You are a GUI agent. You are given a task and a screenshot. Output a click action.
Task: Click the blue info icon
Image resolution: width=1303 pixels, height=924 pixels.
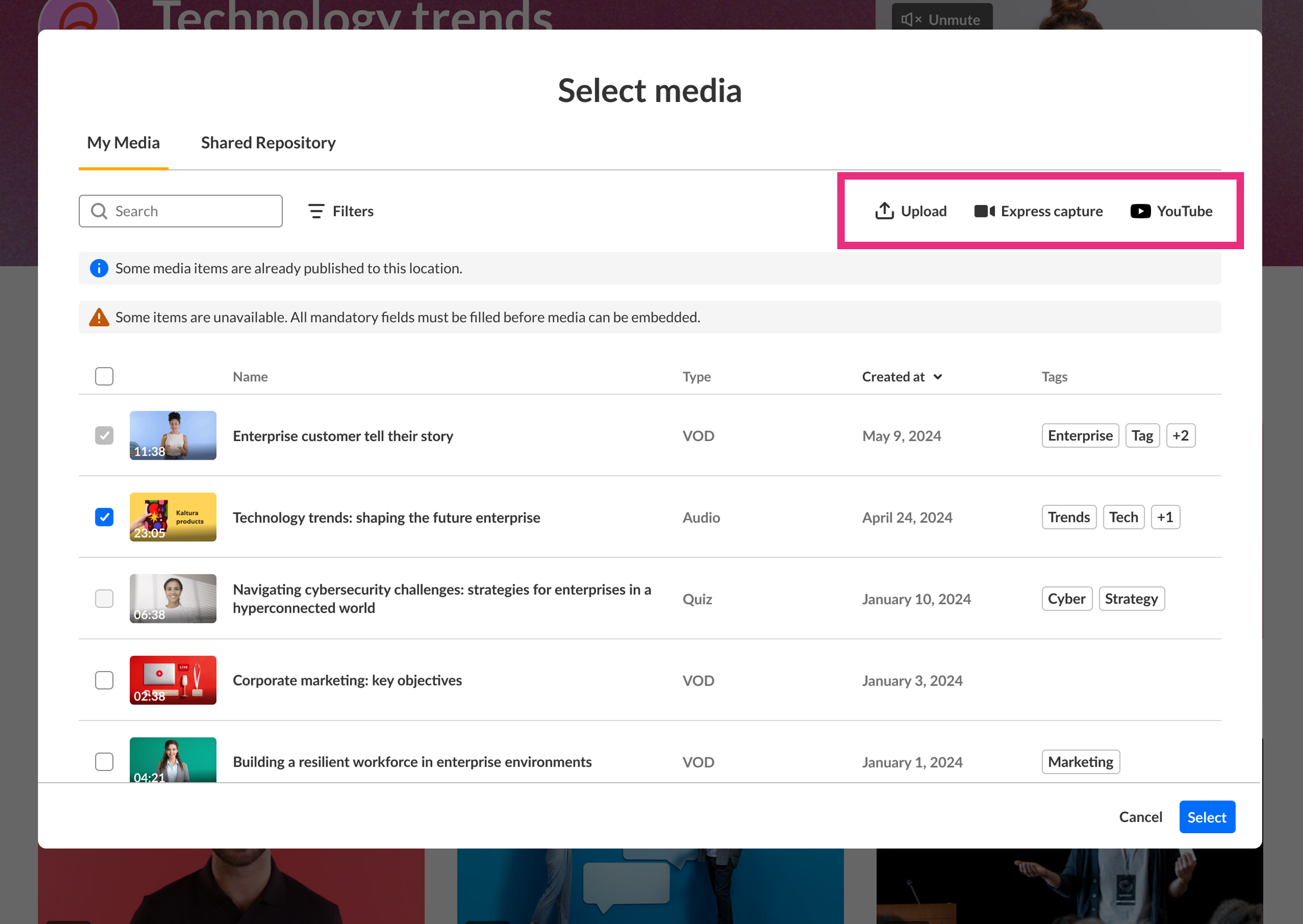pos(99,268)
